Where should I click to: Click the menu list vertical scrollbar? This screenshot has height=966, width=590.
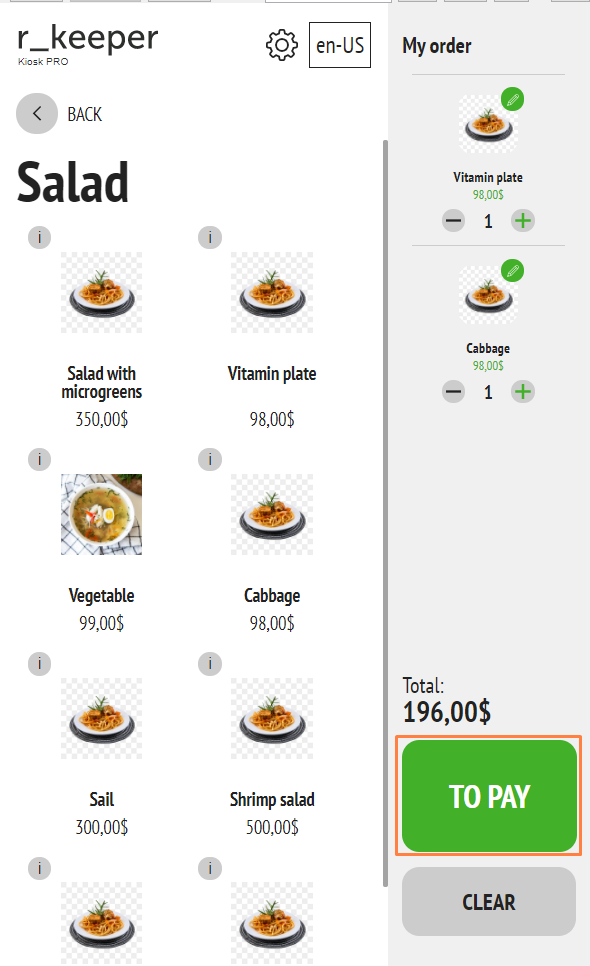(386, 513)
